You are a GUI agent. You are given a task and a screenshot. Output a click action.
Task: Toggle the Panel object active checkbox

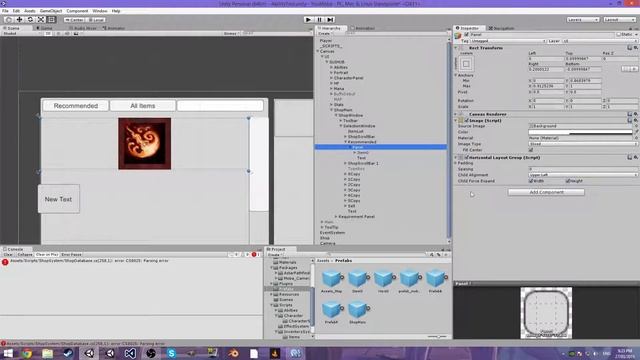[466, 35]
